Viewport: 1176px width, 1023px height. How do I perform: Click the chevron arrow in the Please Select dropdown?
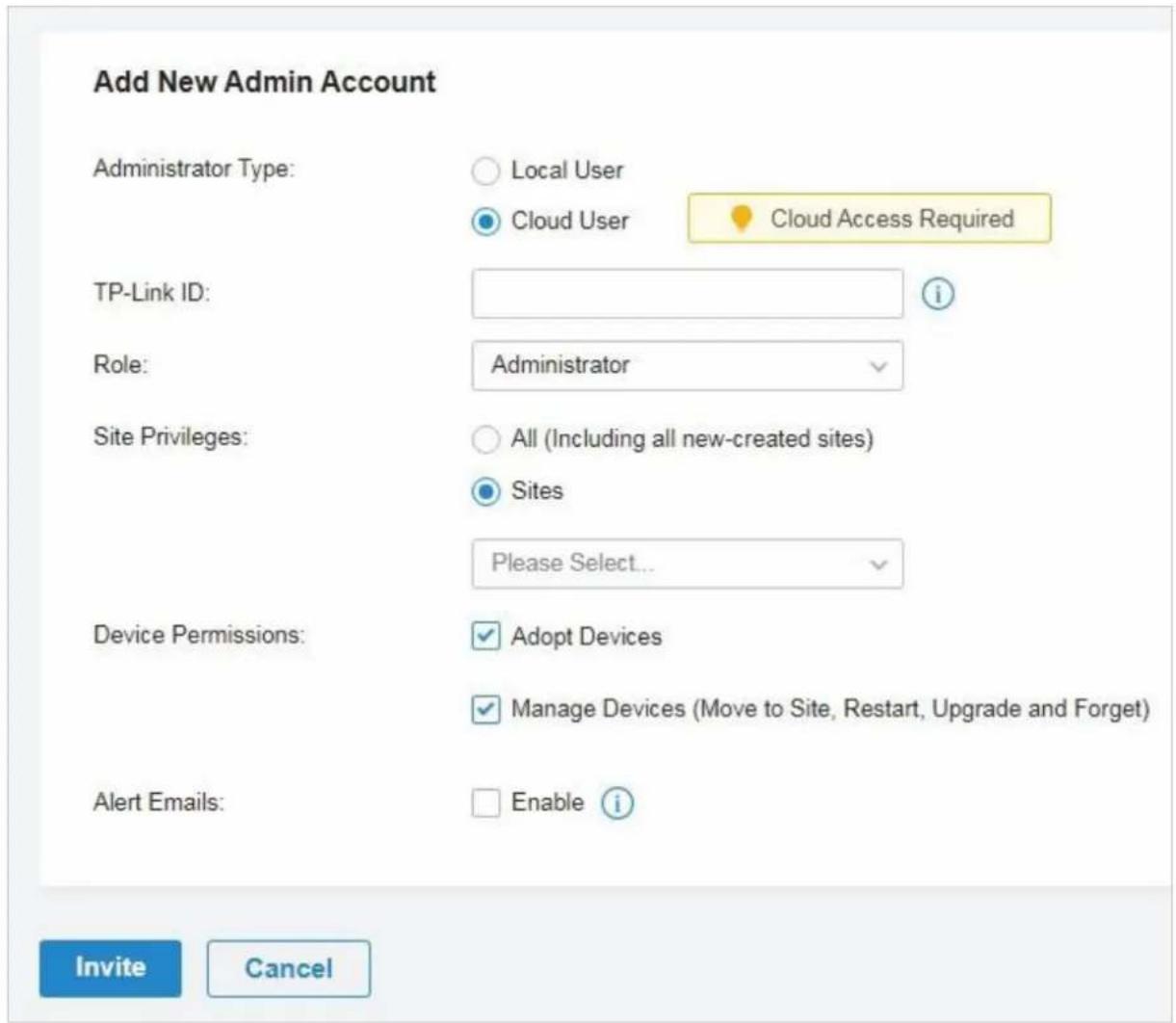(877, 564)
